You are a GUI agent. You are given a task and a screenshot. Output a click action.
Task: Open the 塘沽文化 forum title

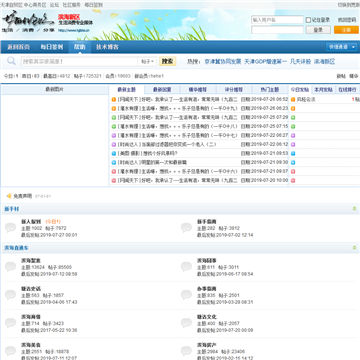click(x=207, y=317)
